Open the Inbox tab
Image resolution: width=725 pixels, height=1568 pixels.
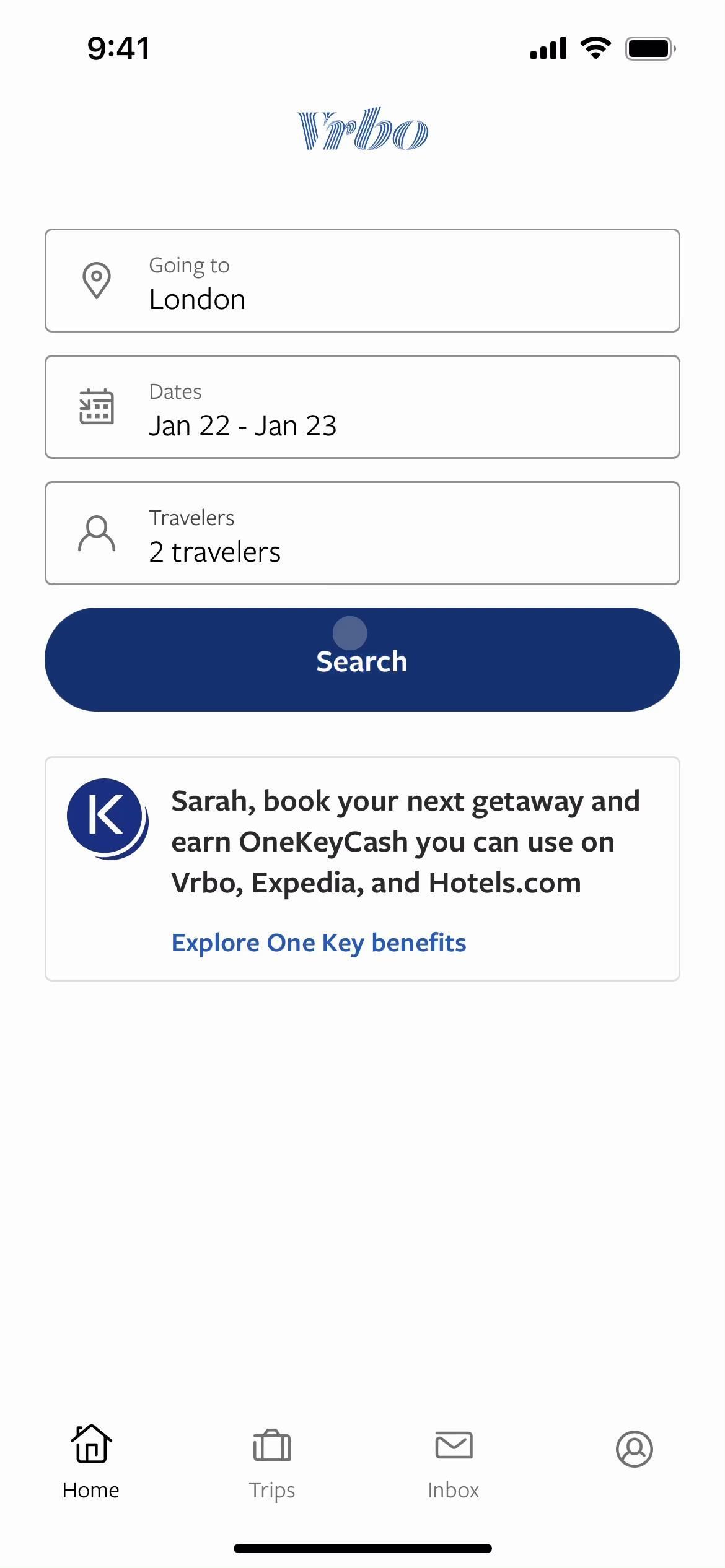click(453, 1463)
